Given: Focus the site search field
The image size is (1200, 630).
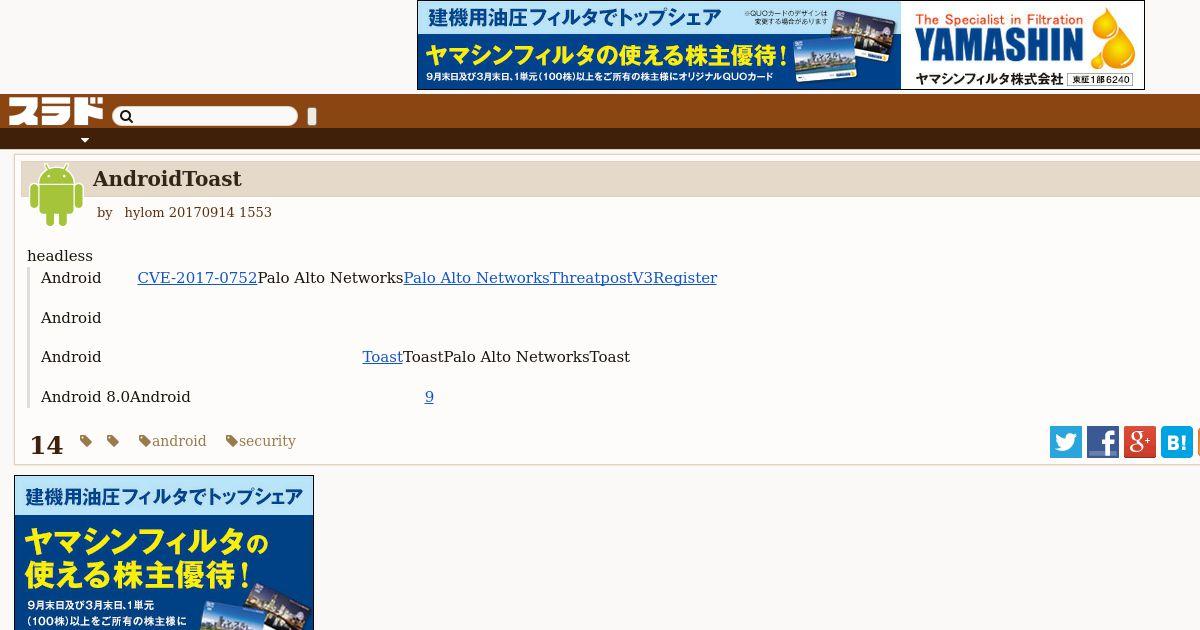Looking at the screenshot, I should pyautogui.click(x=205, y=117).
